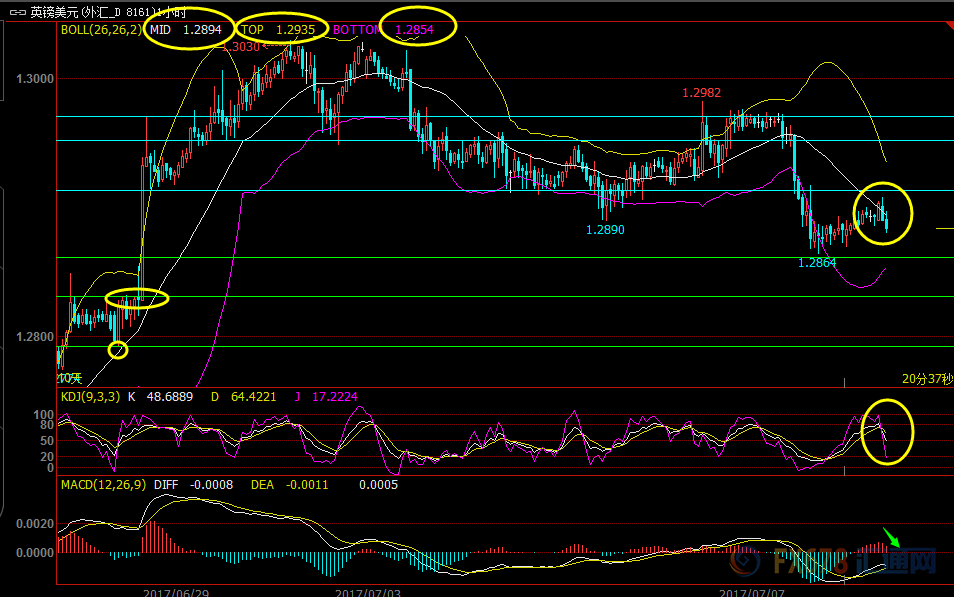Select the 1.2890 low price label
This screenshot has width=954, height=597.
605,229
